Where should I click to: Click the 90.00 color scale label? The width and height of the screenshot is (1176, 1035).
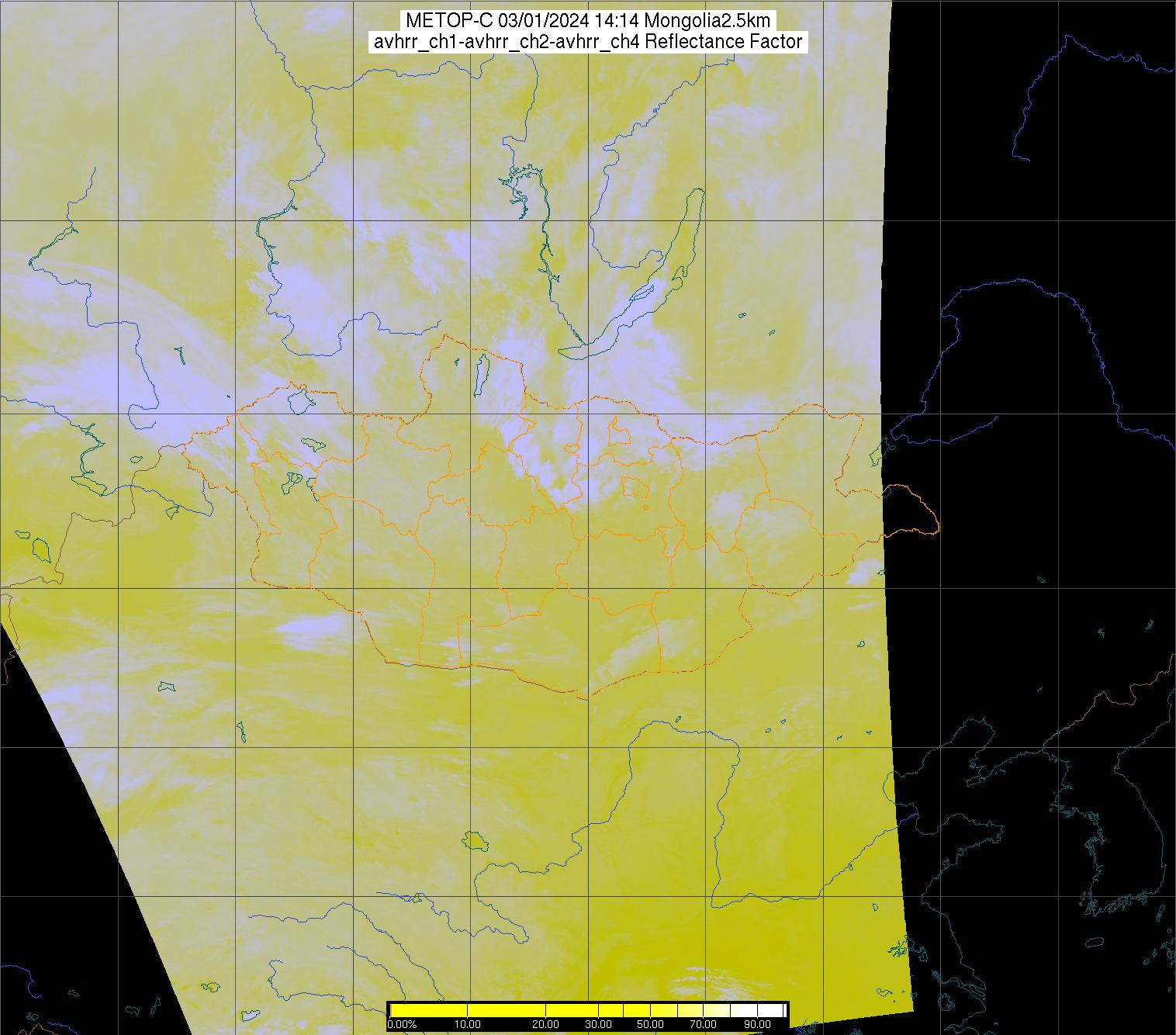(x=756, y=1024)
